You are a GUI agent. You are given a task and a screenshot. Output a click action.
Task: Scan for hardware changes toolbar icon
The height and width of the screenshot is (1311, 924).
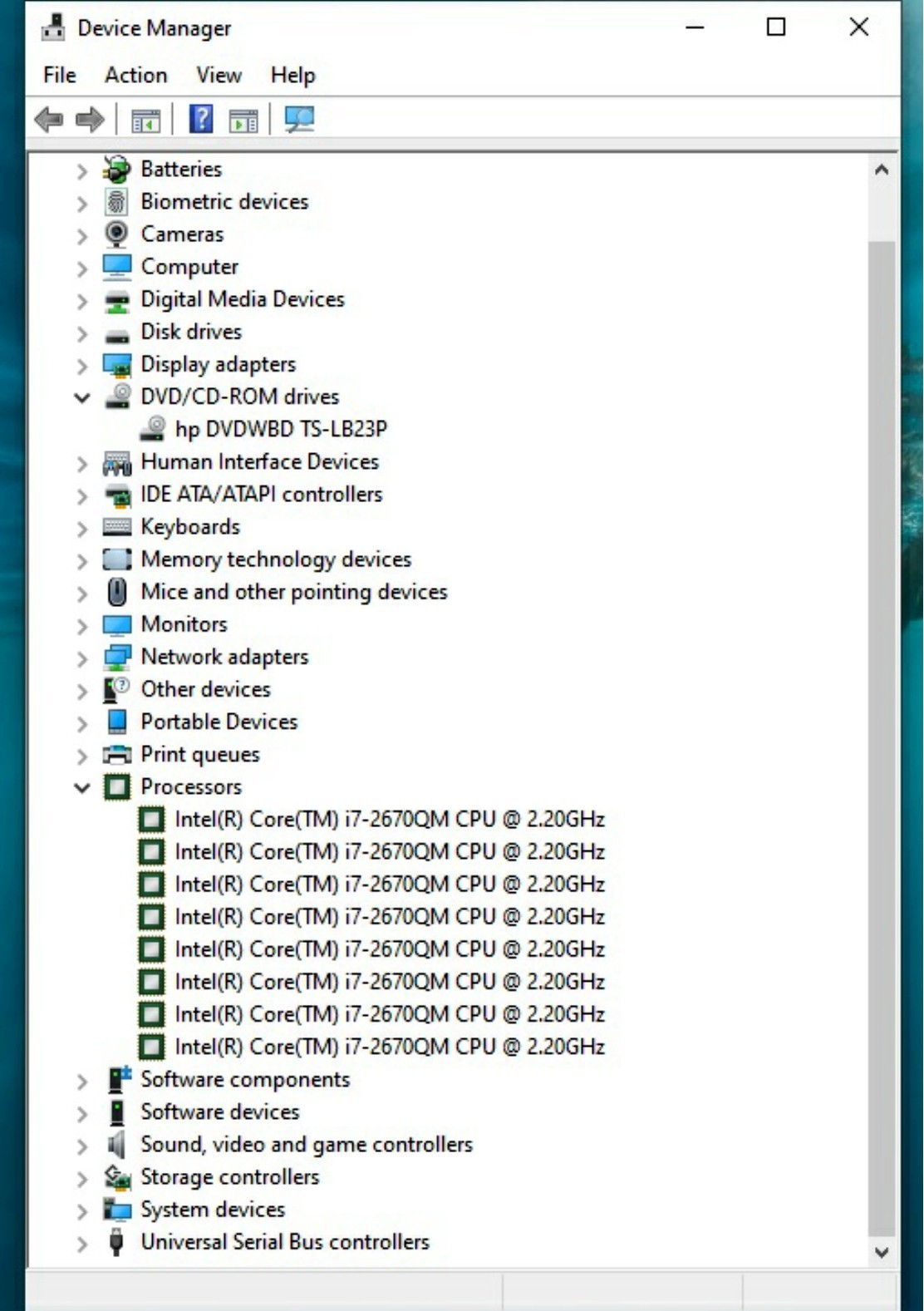(x=299, y=120)
